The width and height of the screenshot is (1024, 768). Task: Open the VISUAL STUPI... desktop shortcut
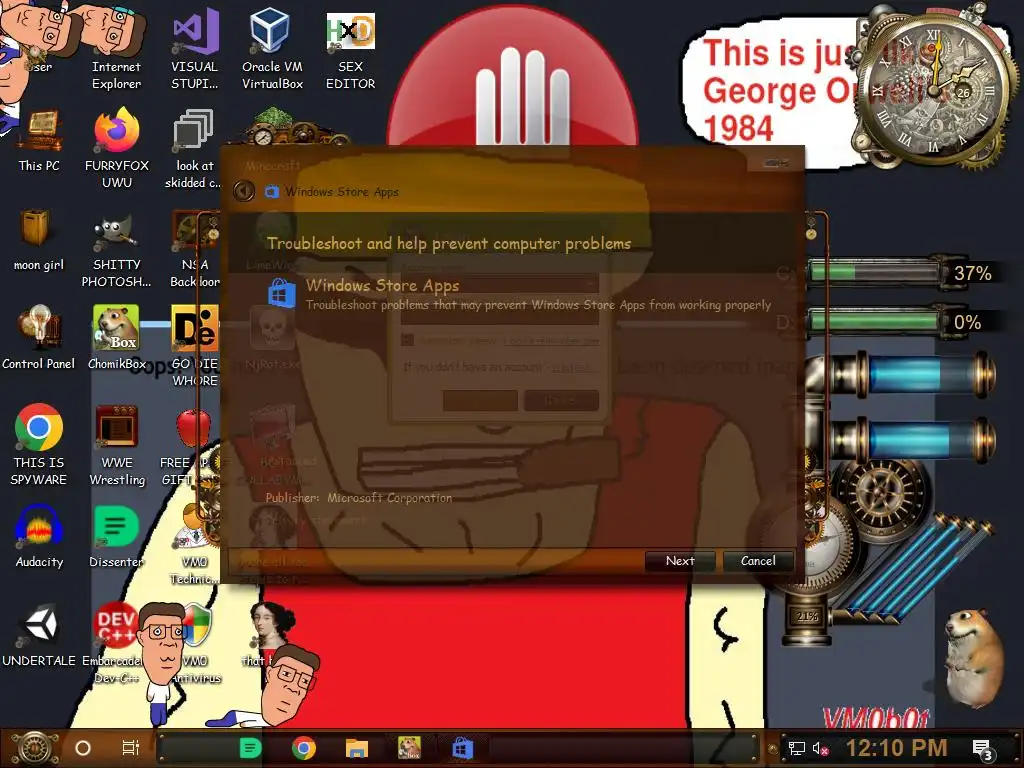(195, 49)
